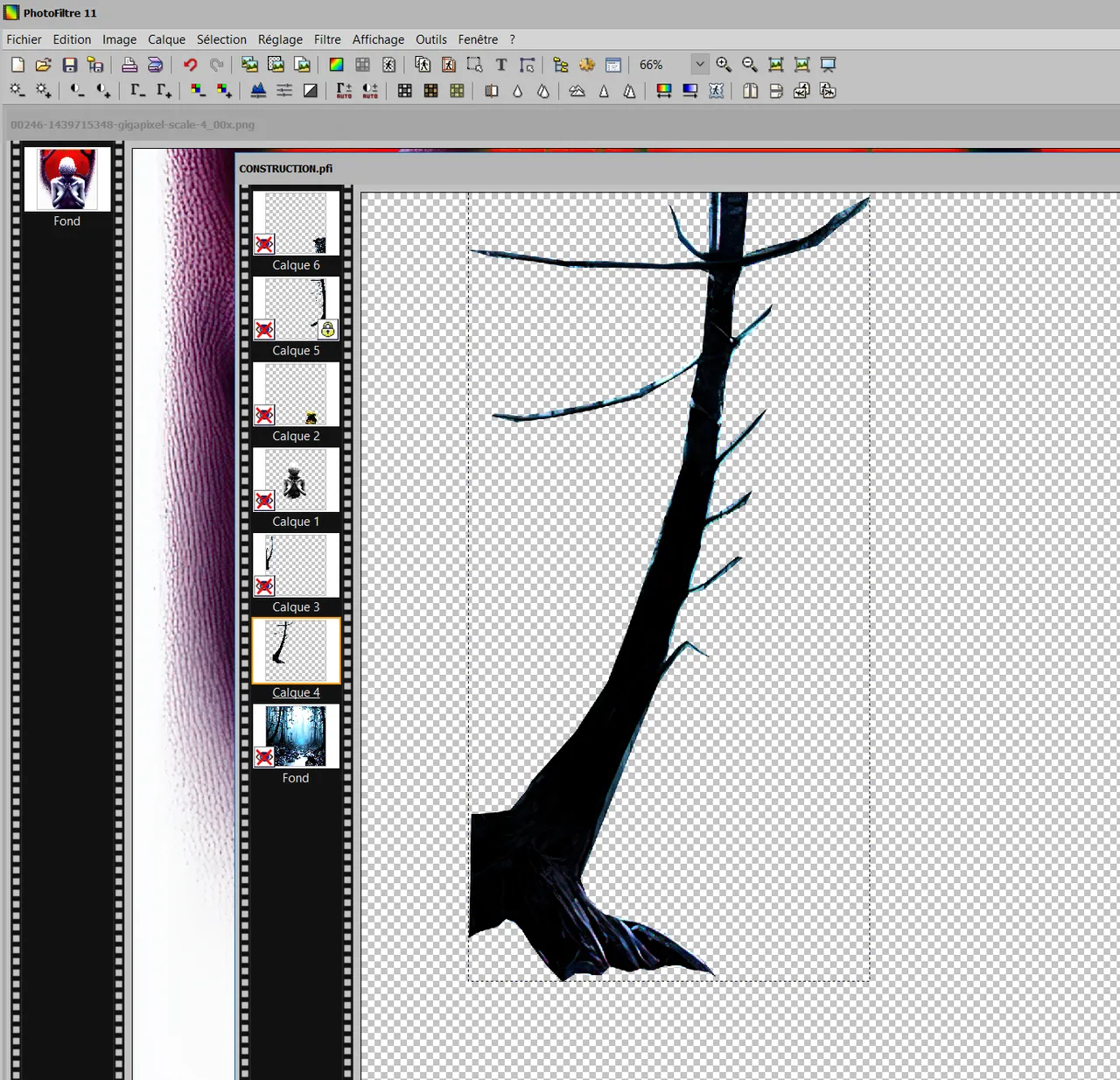The image size is (1120, 1080).
Task: Show the Fond layer in CONSTRUCTION.pfi
Action: pyautogui.click(x=264, y=757)
